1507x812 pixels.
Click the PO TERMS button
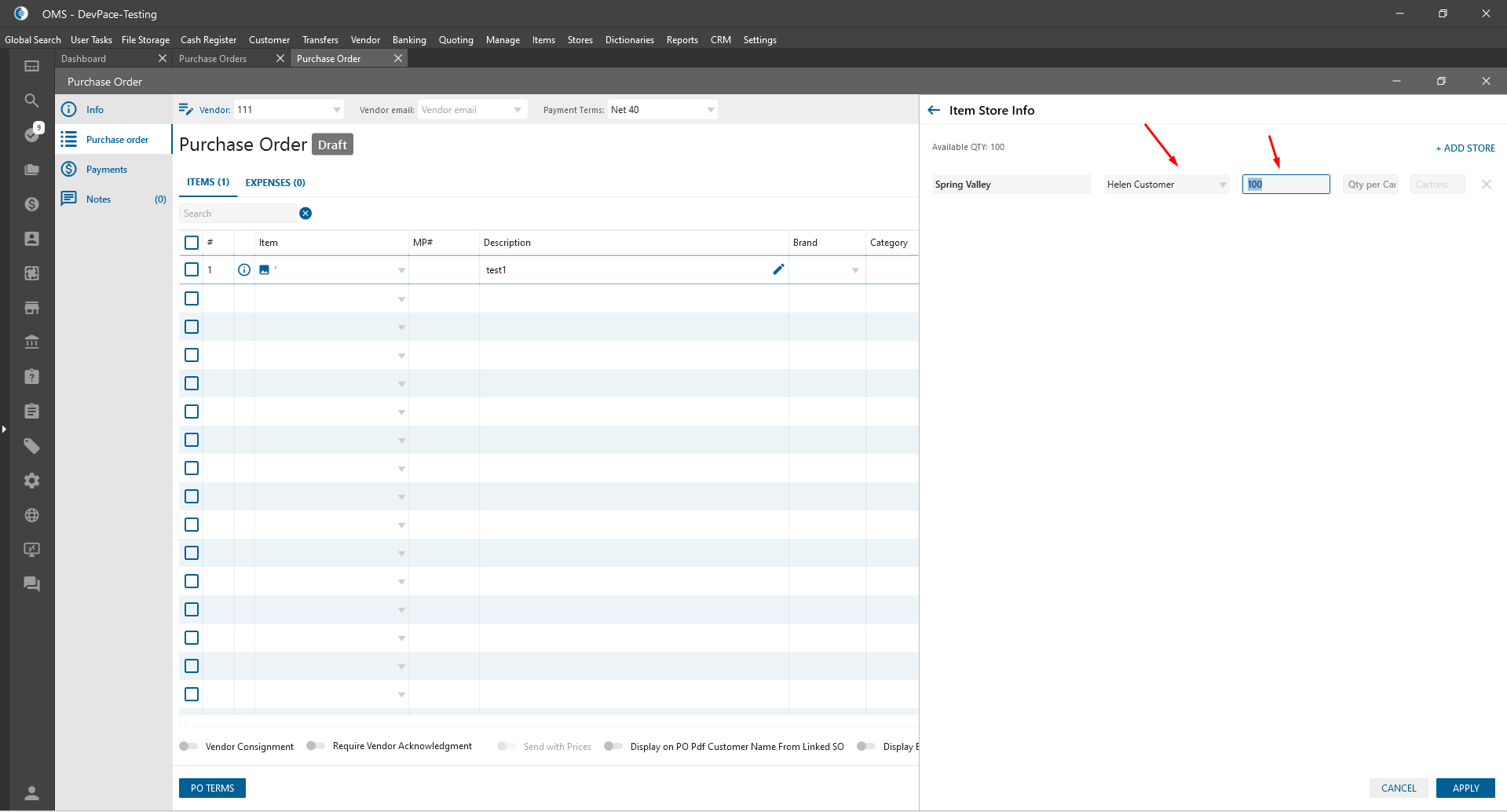pos(212,788)
